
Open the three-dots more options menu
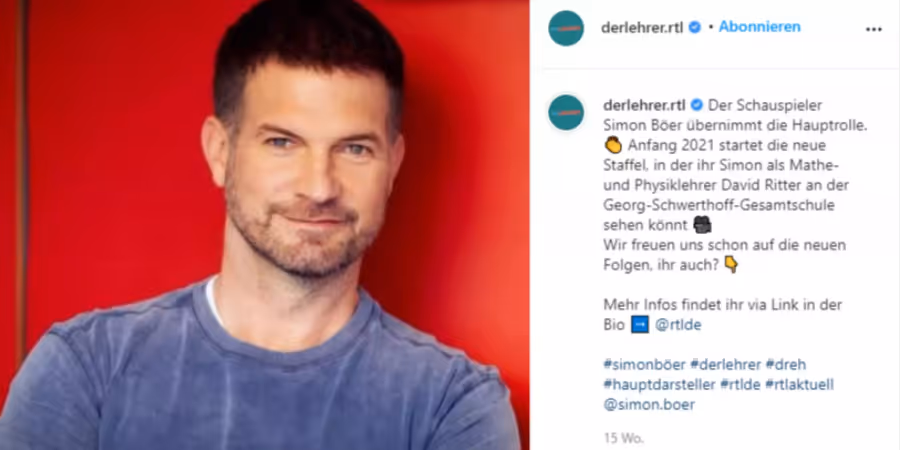pos(873,29)
